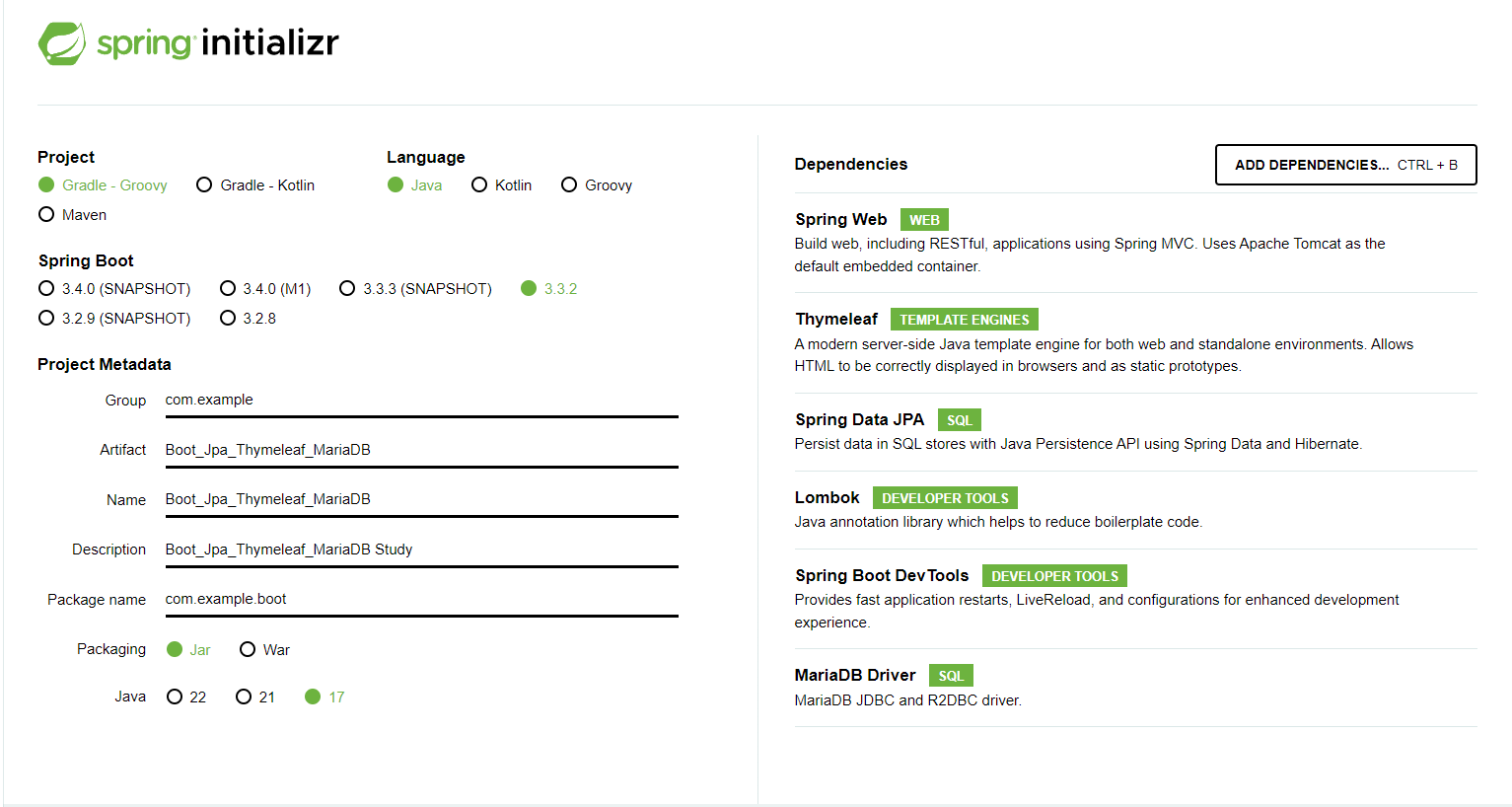The width and height of the screenshot is (1512, 807).
Task: Click DEVELOPER TOOLS badge next to Lombok
Action: pos(945,498)
